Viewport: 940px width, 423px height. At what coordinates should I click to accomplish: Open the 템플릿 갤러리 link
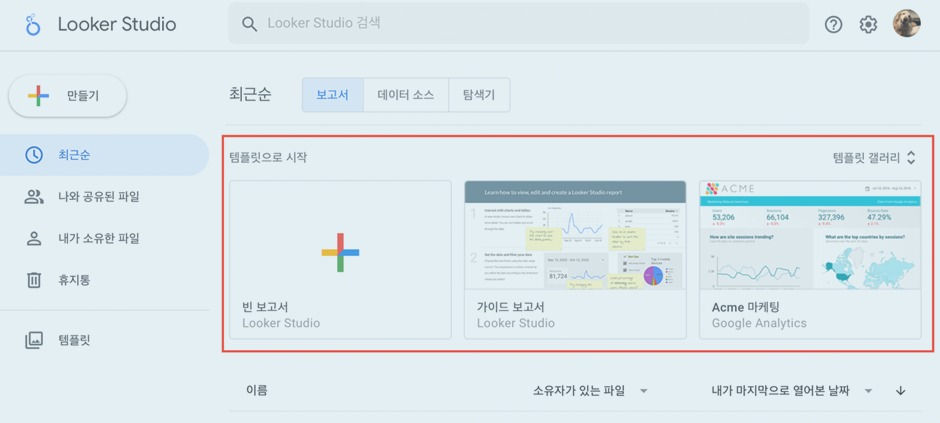[x=866, y=158]
